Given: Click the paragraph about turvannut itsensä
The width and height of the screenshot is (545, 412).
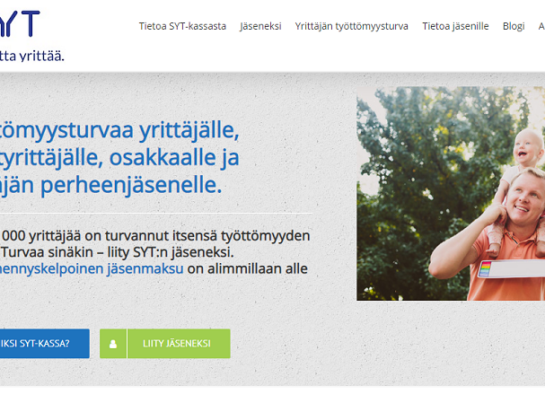Looking at the screenshot, I should point(155,252).
